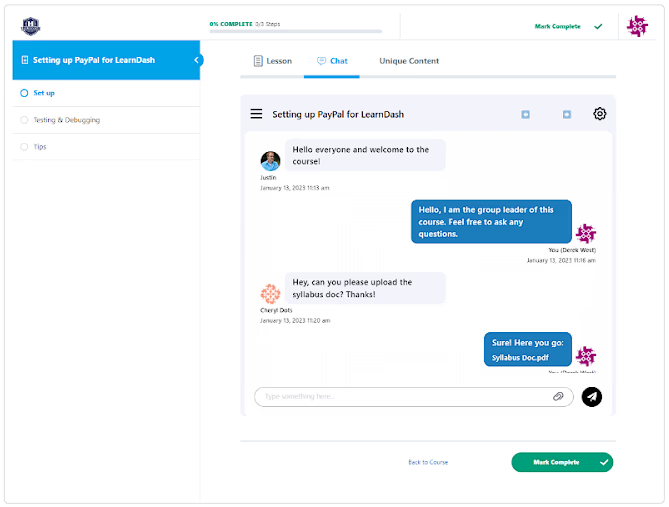This screenshot has width=669, height=507.
Task: Open chat settings gear
Action: click(599, 114)
